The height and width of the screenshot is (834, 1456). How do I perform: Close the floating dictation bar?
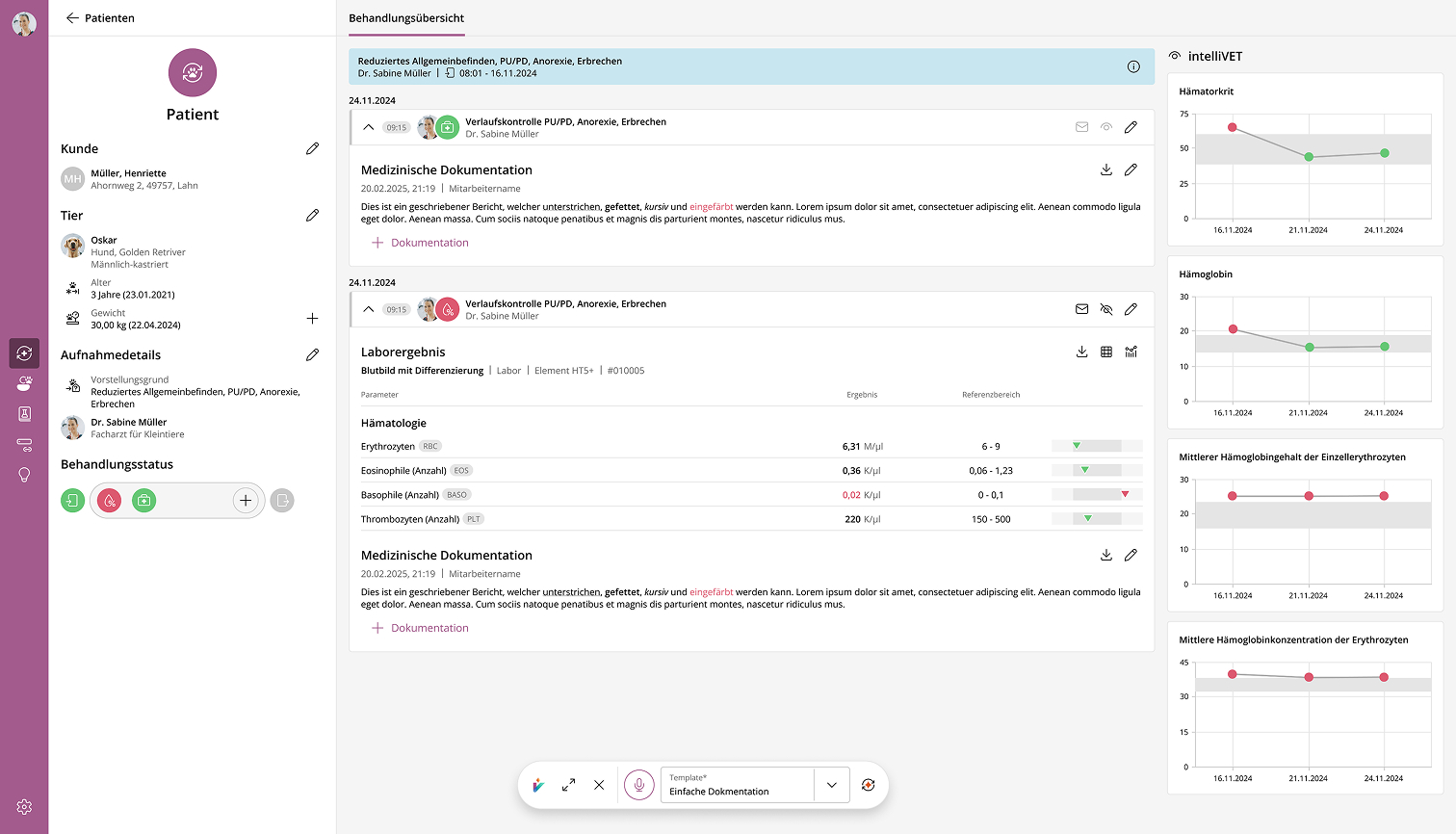click(x=599, y=785)
